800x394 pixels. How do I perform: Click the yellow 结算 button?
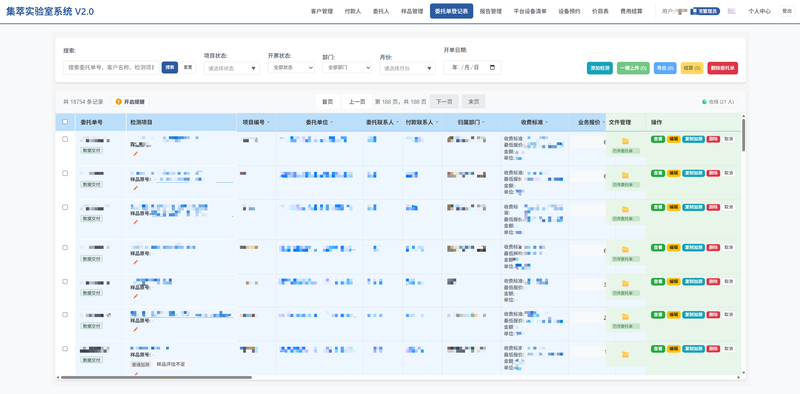click(692, 68)
